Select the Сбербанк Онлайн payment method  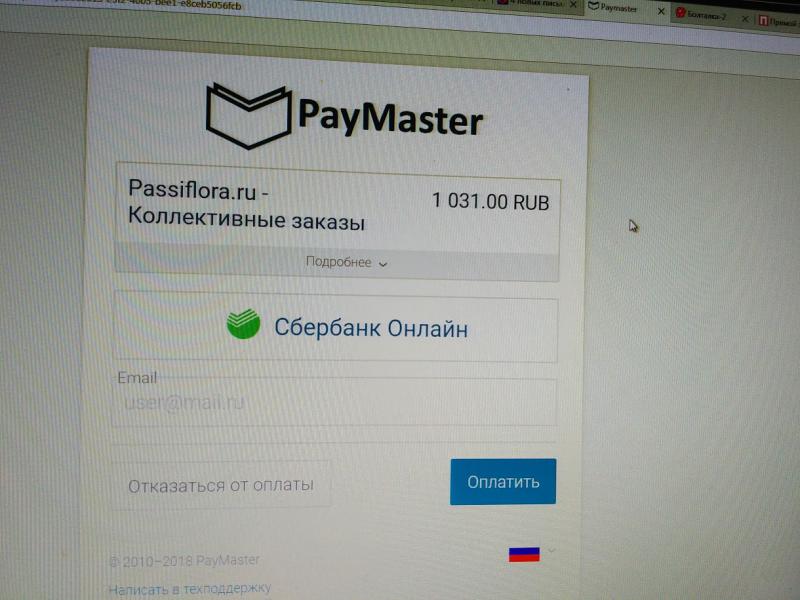pyautogui.click(x=335, y=328)
